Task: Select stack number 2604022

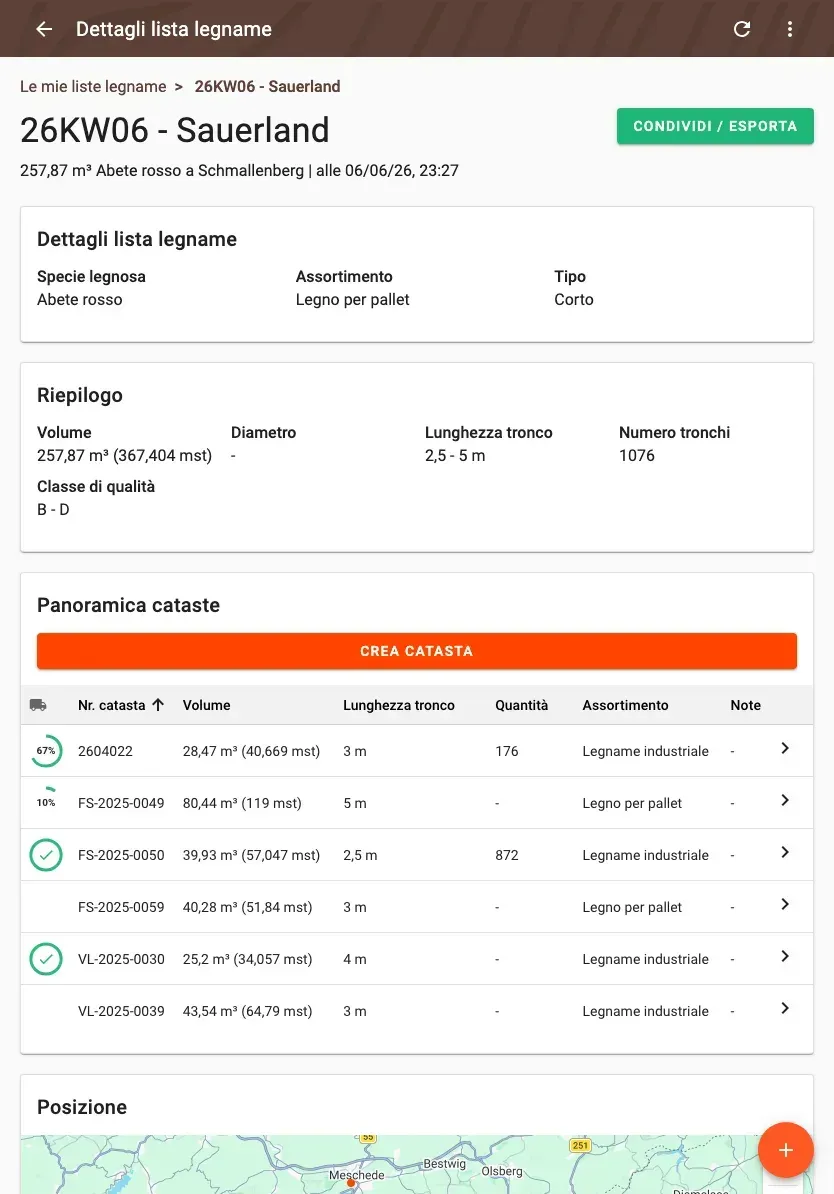Action: coord(105,751)
